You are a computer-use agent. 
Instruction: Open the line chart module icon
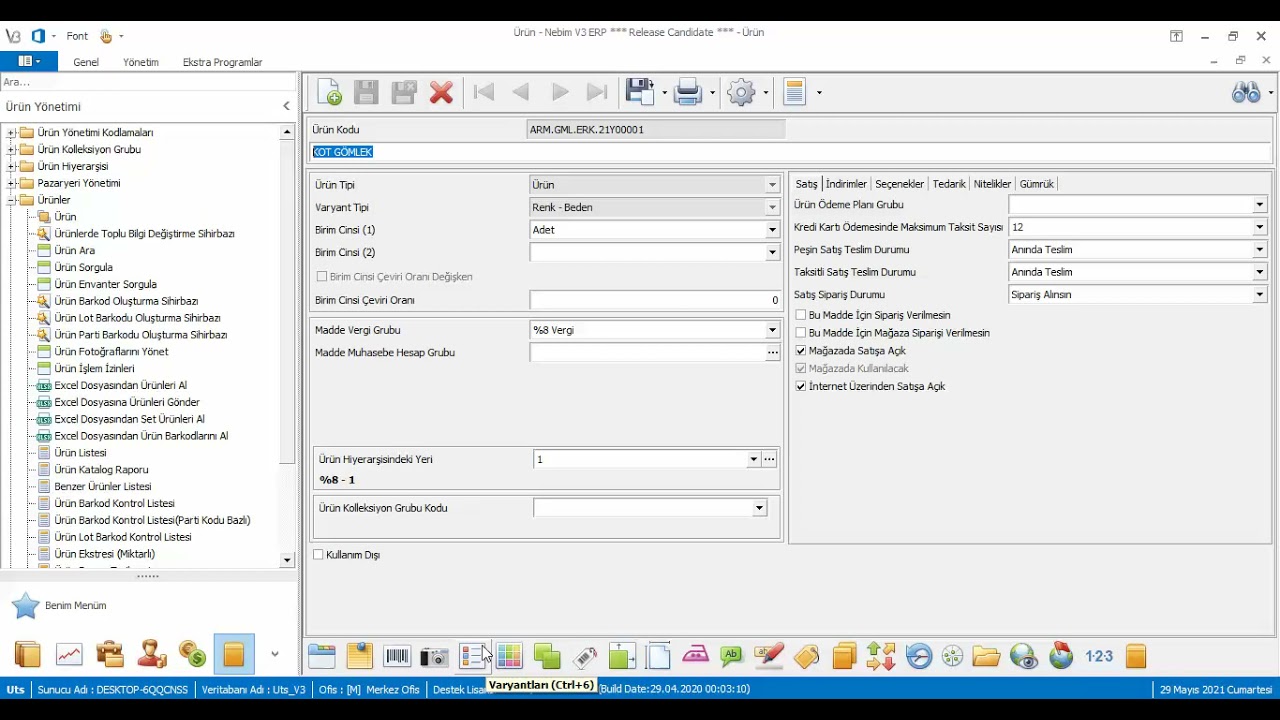(69, 655)
